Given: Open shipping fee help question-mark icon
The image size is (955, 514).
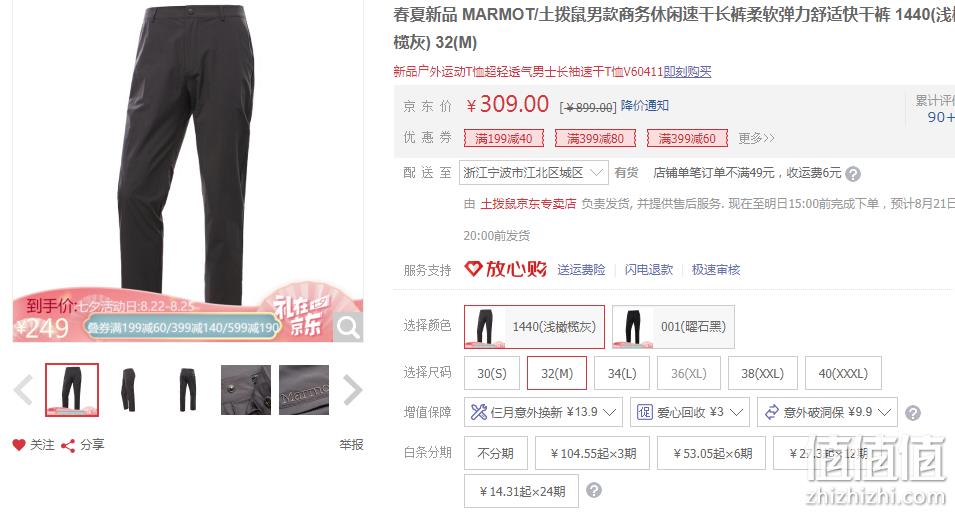Looking at the screenshot, I should pos(853,174).
